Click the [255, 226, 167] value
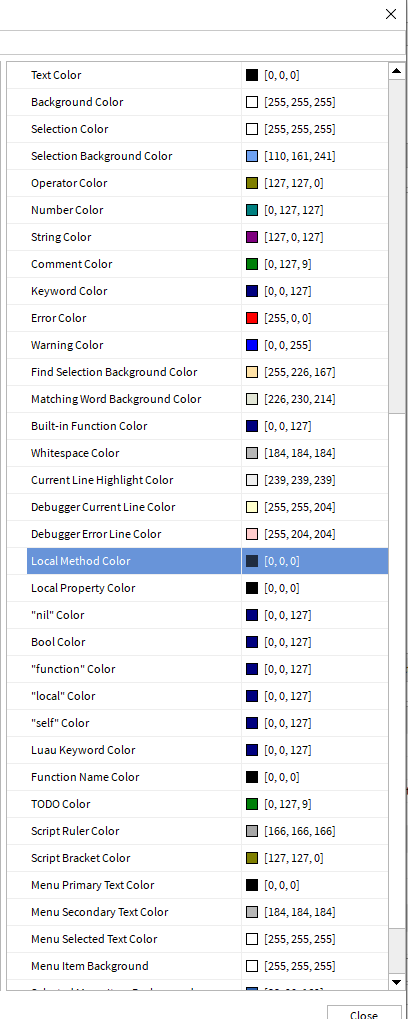 point(300,372)
